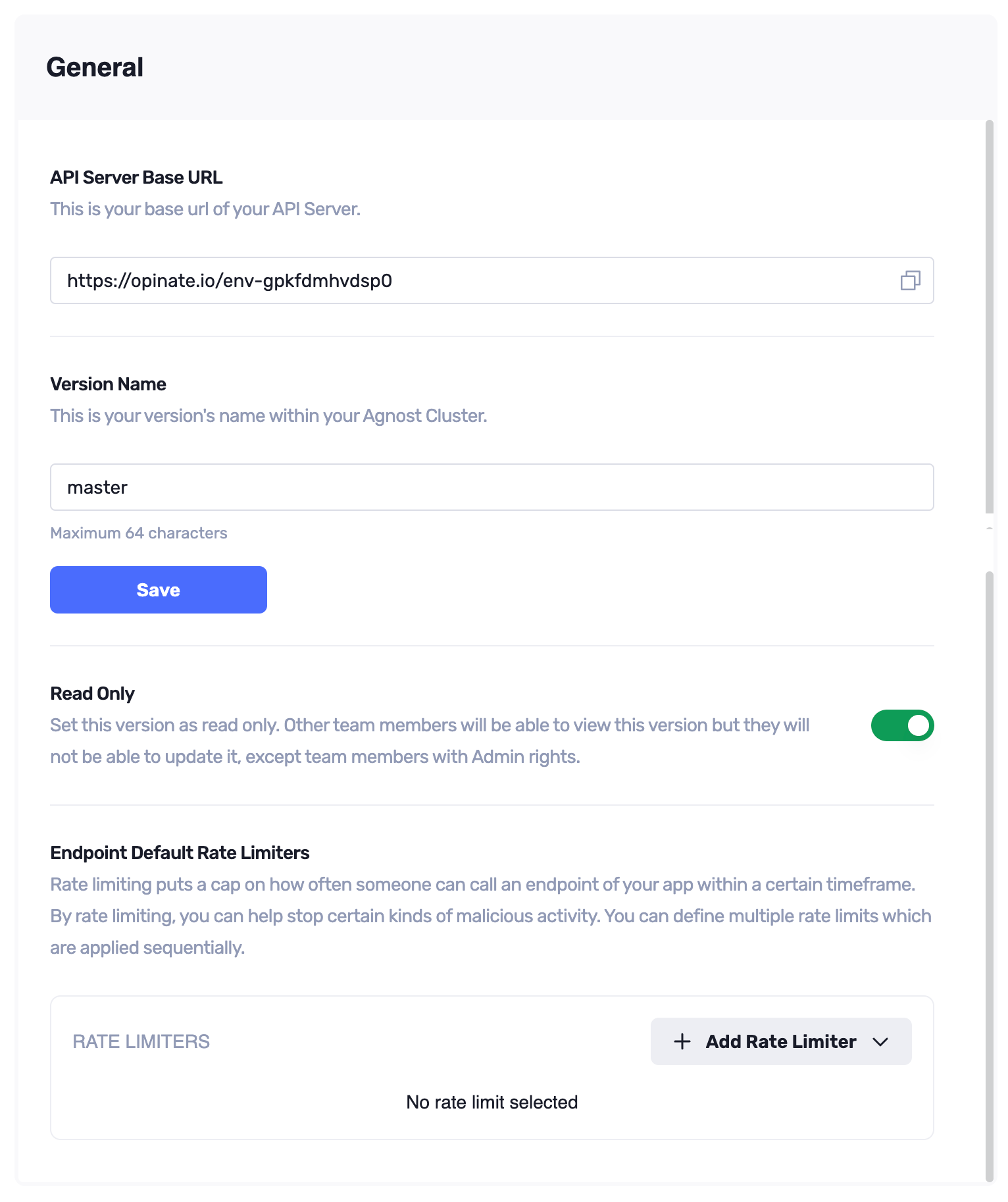Click the General page heading
The height and width of the screenshot is (1202, 1008).
[x=95, y=67]
